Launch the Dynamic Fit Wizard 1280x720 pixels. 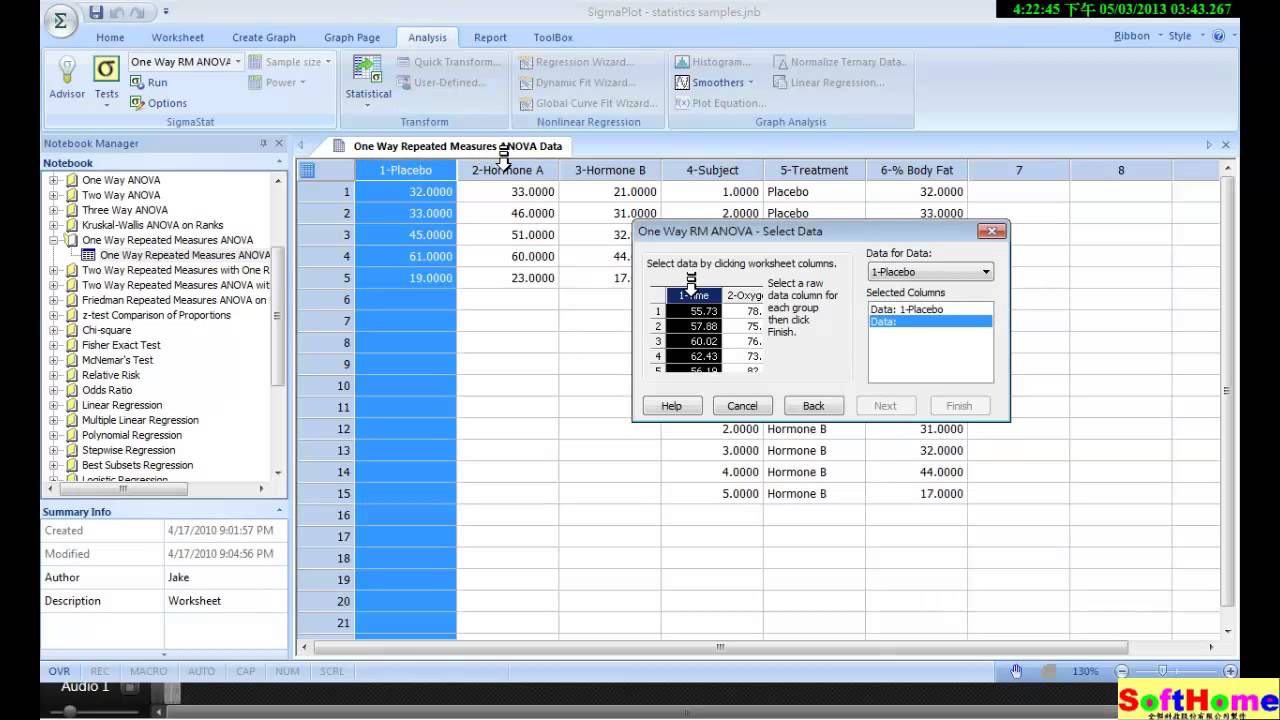pyautogui.click(x=577, y=83)
